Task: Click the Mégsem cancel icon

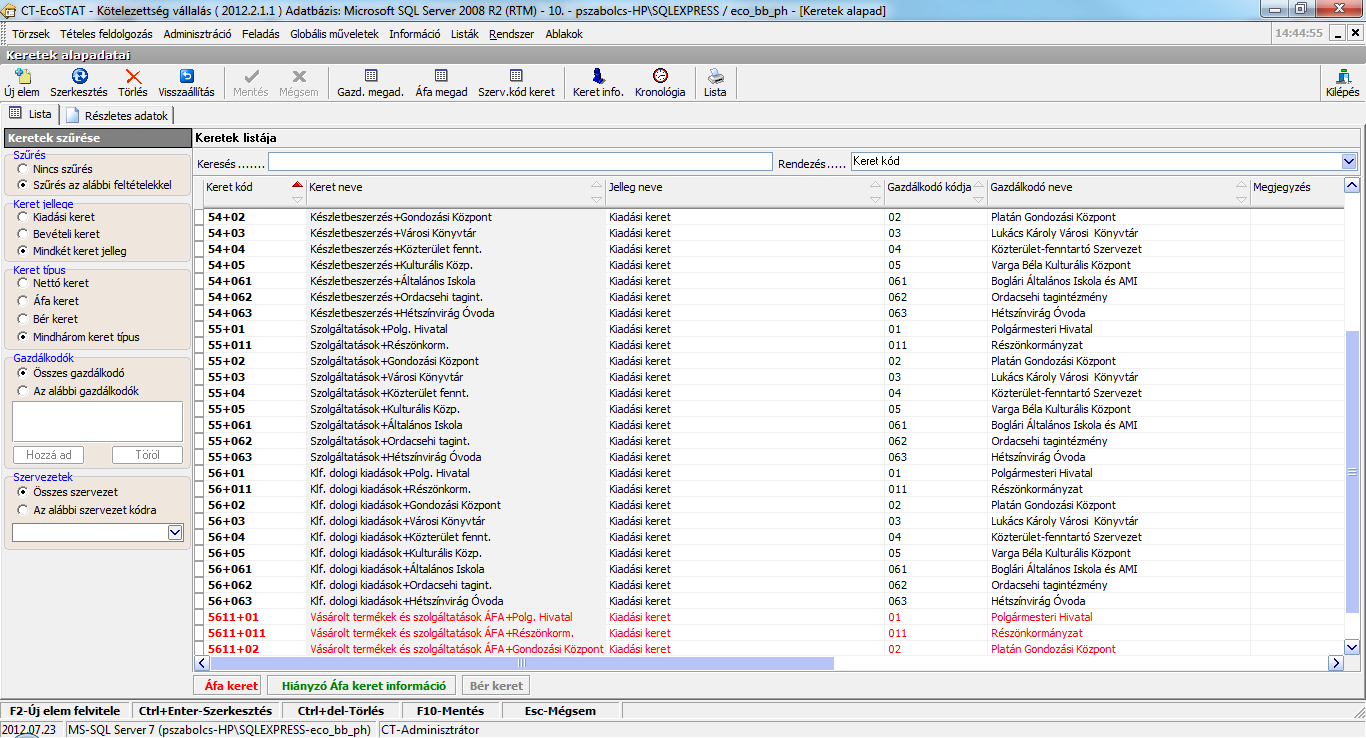Action: (298, 76)
